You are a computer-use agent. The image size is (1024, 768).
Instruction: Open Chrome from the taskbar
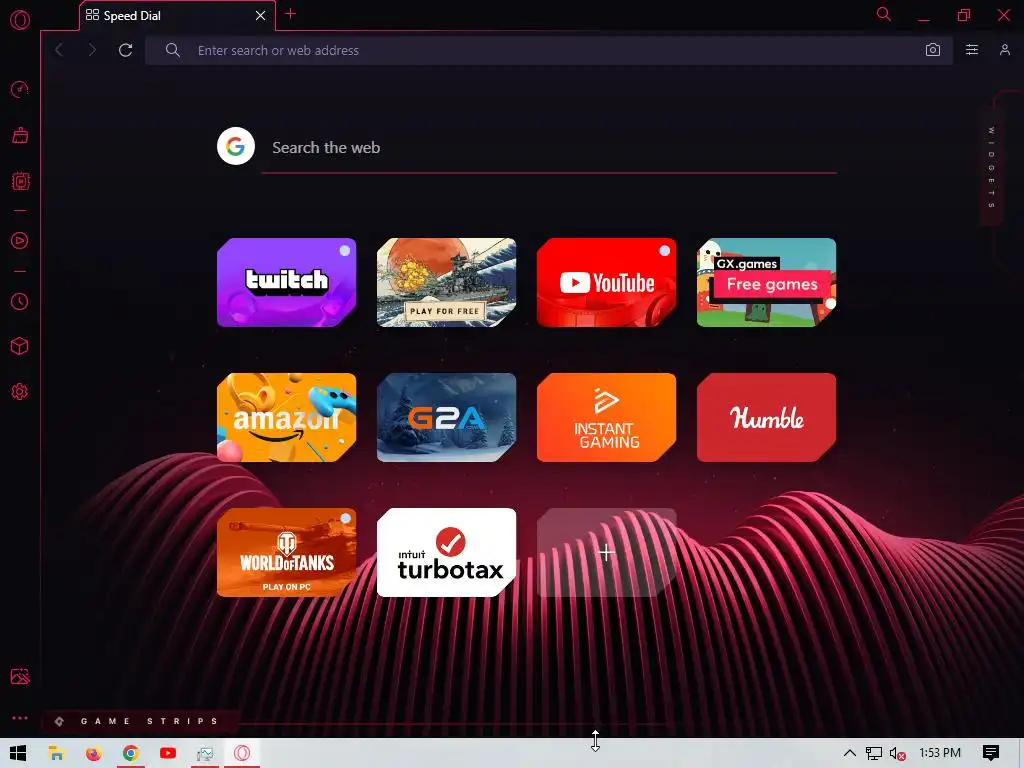tap(131, 753)
